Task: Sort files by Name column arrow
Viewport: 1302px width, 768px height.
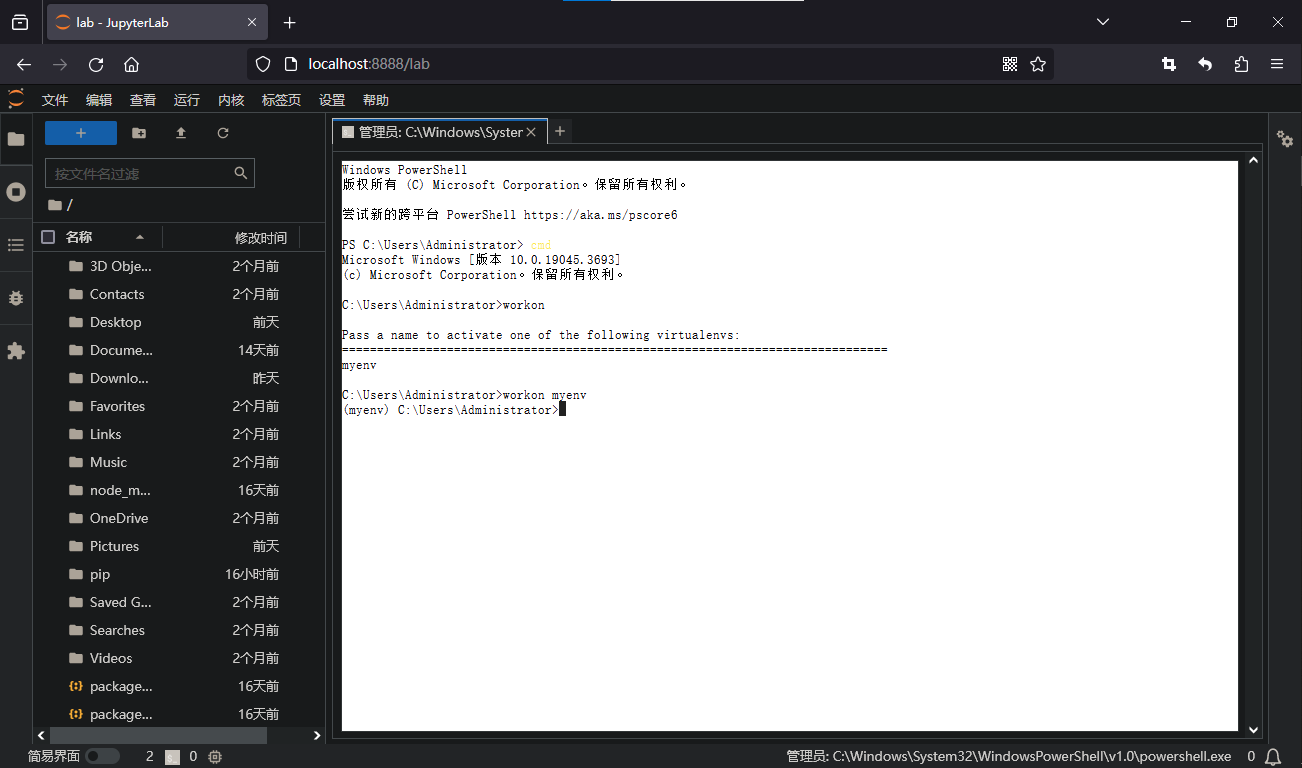Action: tap(140, 237)
